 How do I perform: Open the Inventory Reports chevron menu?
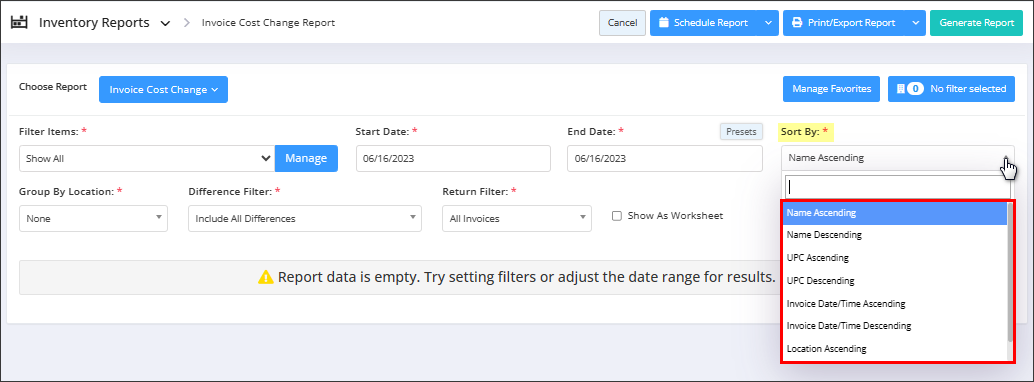(166, 23)
